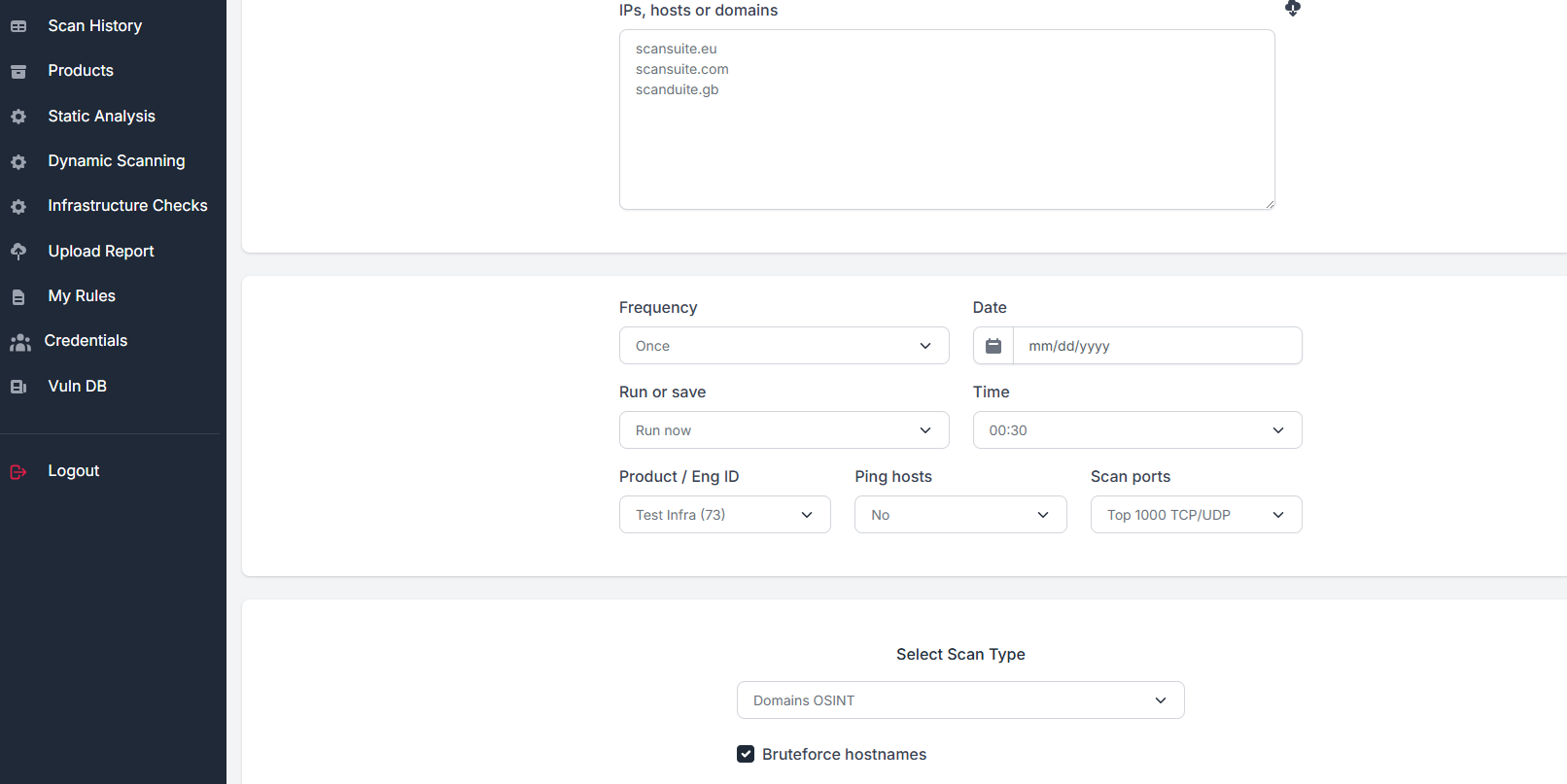
Task: Open My Rules page
Action: 82,296
